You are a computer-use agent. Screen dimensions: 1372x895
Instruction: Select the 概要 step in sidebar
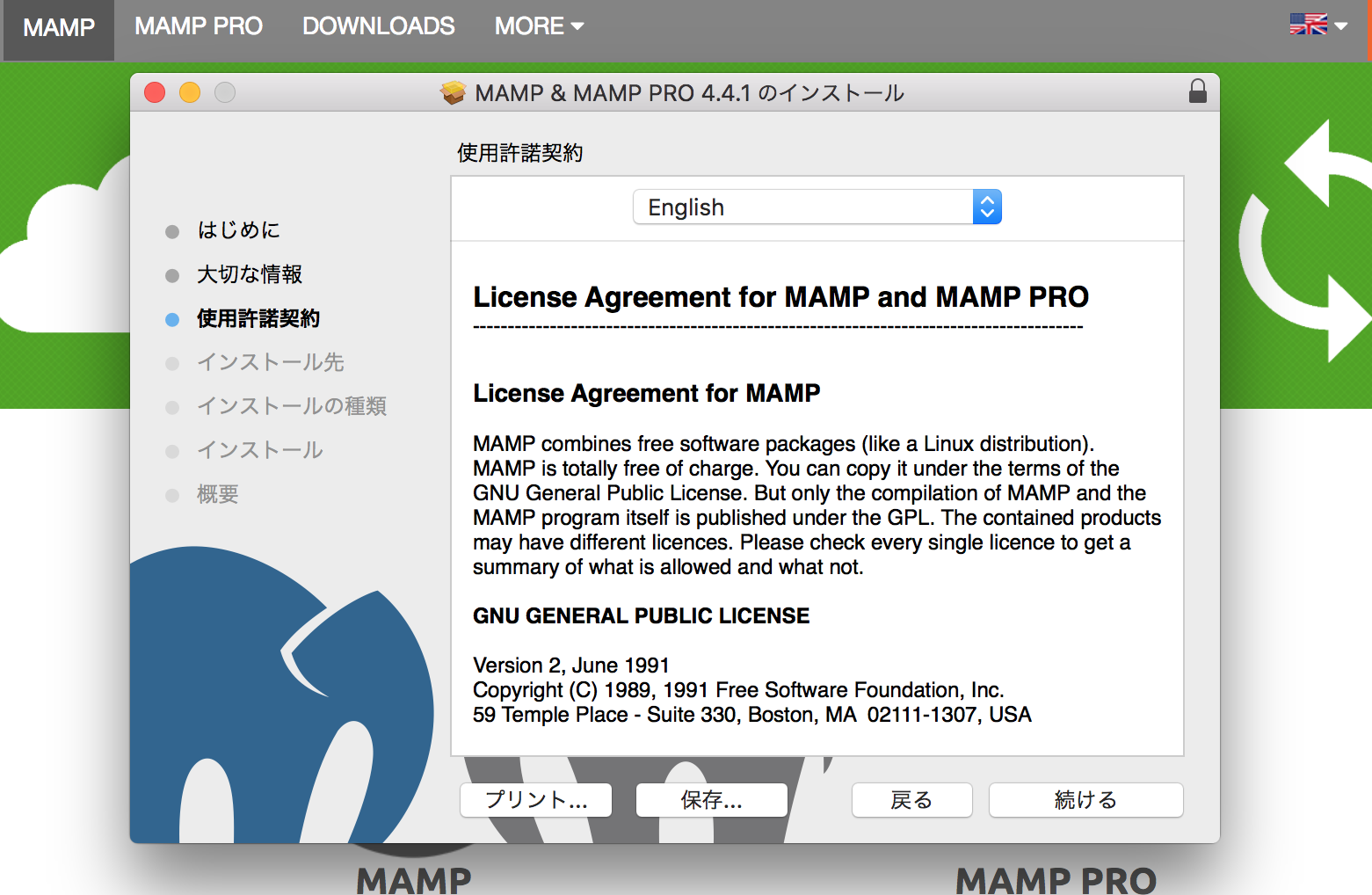[218, 494]
